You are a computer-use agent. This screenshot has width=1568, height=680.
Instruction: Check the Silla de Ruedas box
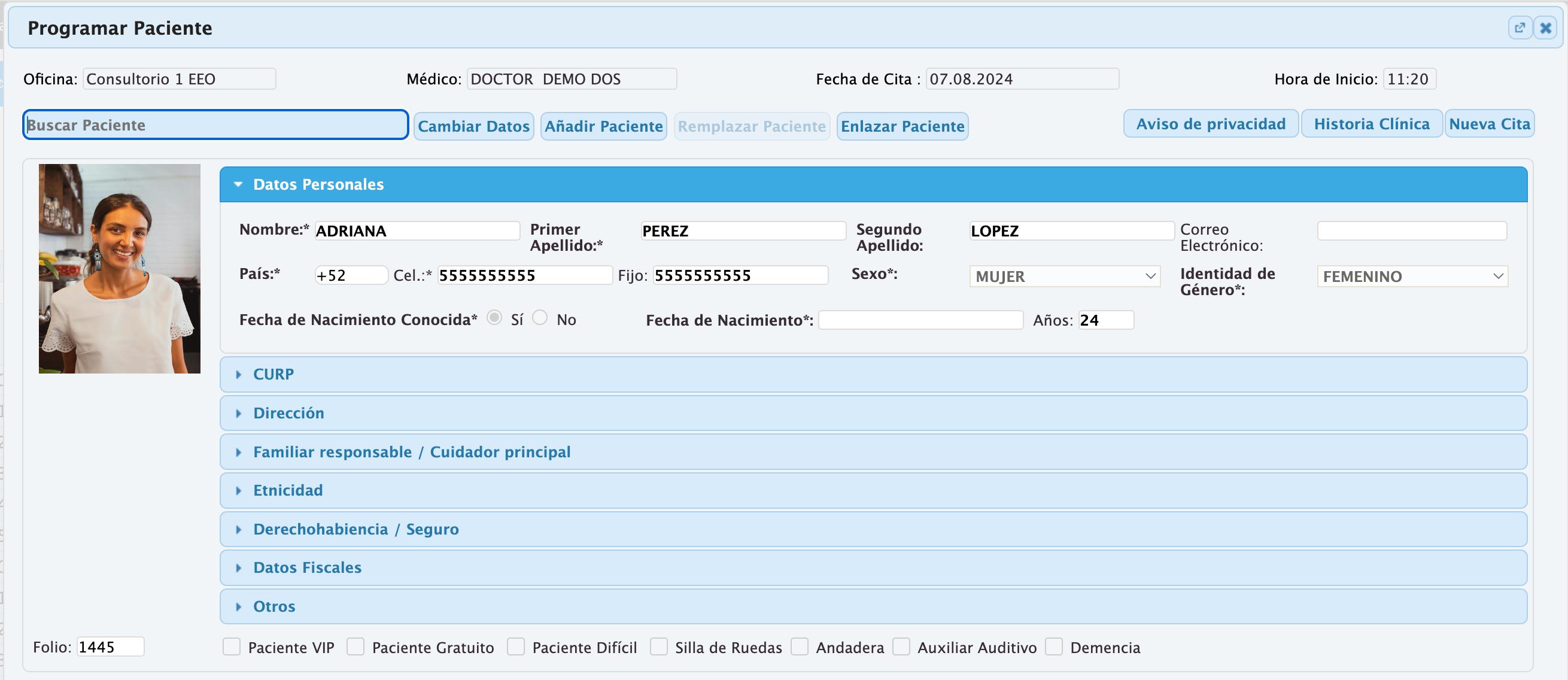coord(658,646)
